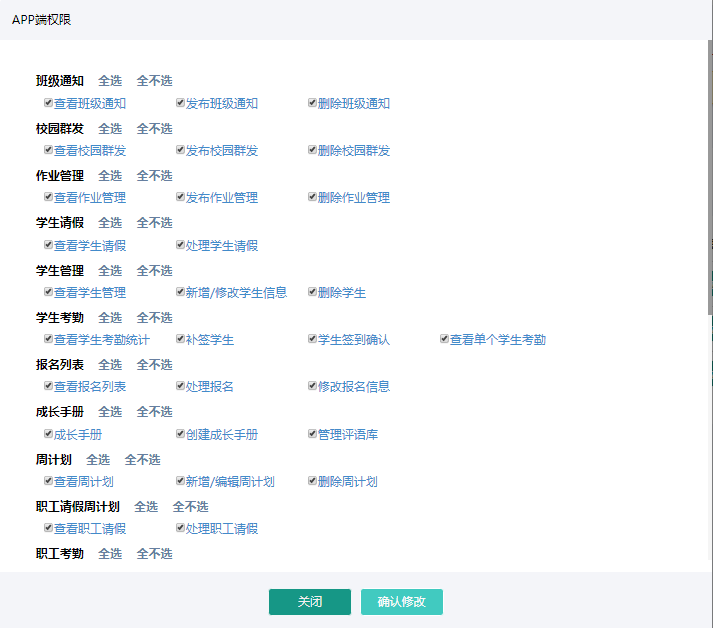Screen dimensions: 713x628
Task: Click 全选 next to 校园群发
Action: pyautogui.click(x=110, y=129)
